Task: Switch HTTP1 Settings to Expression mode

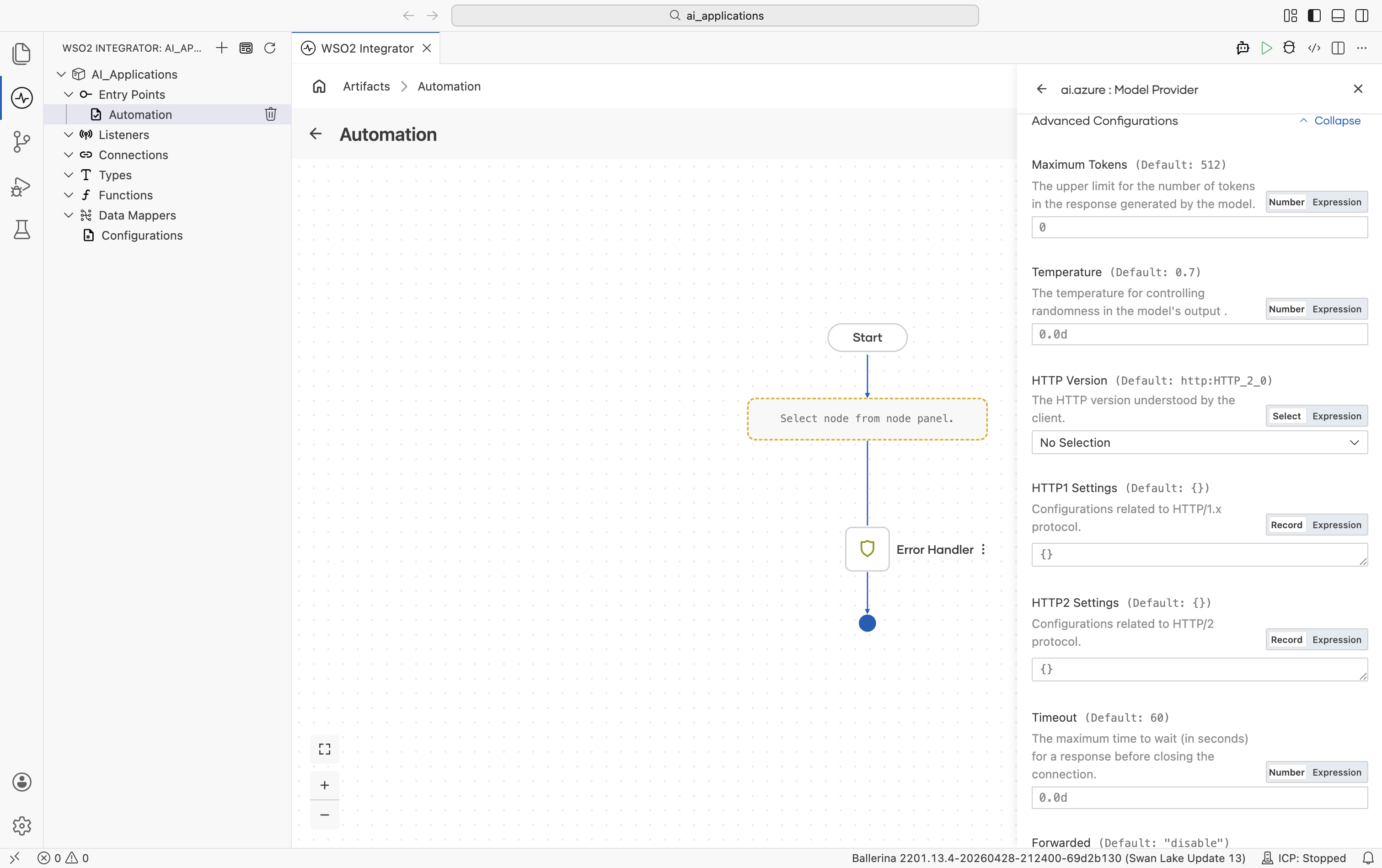Action: point(1336,525)
